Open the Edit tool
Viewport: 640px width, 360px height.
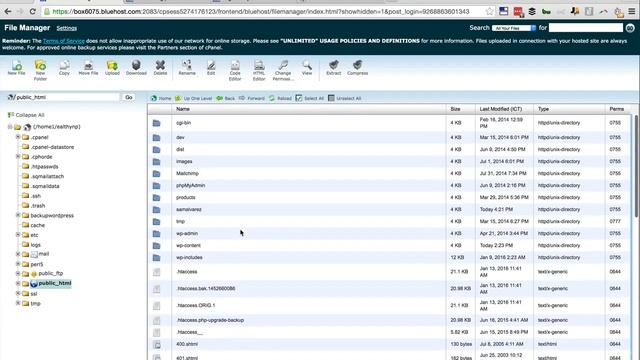(x=211, y=68)
